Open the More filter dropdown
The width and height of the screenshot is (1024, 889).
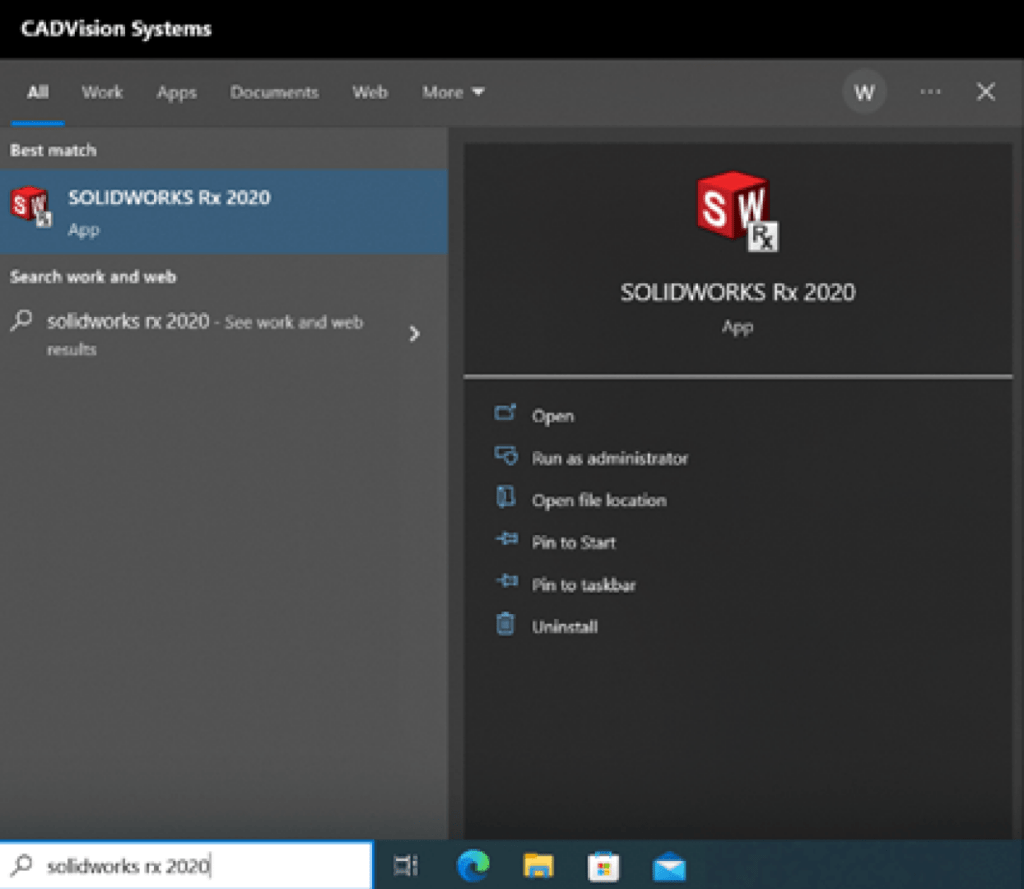click(452, 92)
